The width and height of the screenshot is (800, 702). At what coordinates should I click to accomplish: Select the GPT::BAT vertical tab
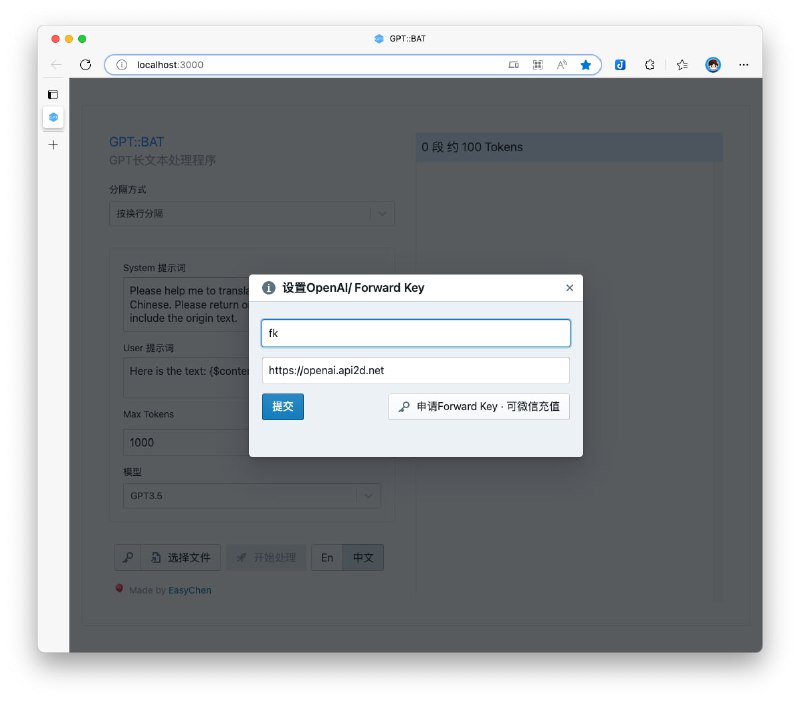(x=53, y=118)
